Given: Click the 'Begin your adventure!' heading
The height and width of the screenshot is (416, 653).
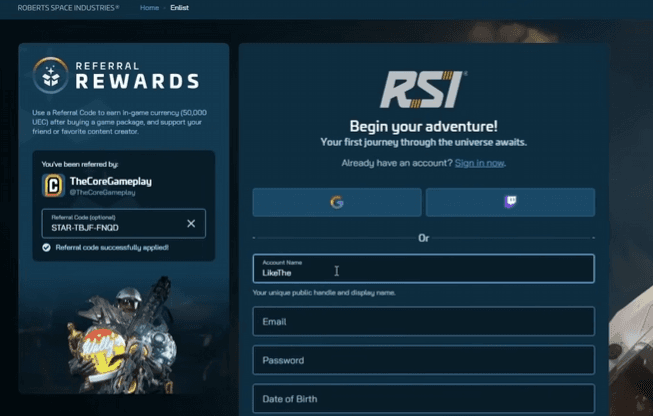Looking at the screenshot, I should pyautogui.click(x=424, y=126).
